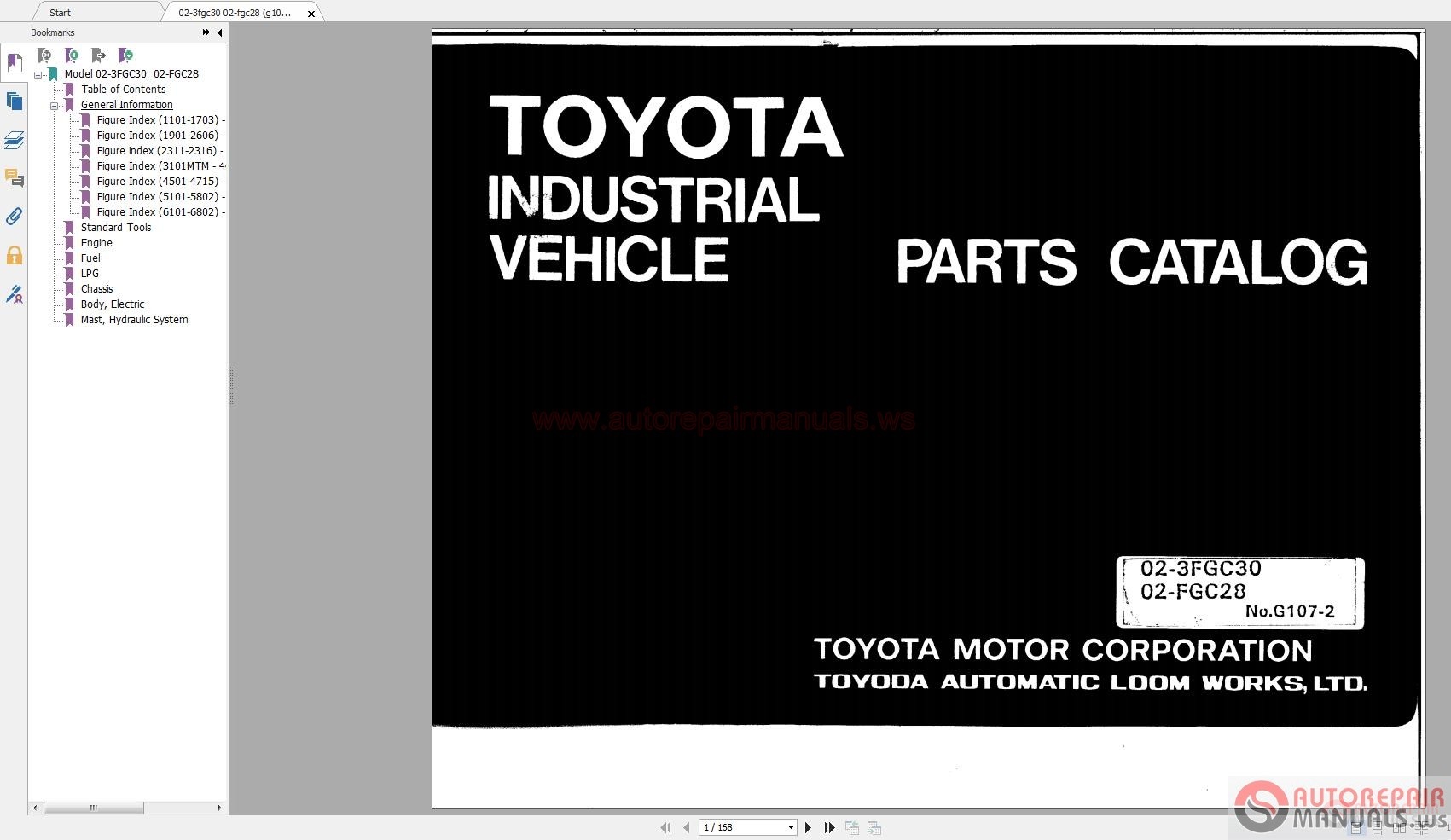The height and width of the screenshot is (840, 1451).
Task: Click the Toyota parts catalog cover page
Action: [928, 419]
